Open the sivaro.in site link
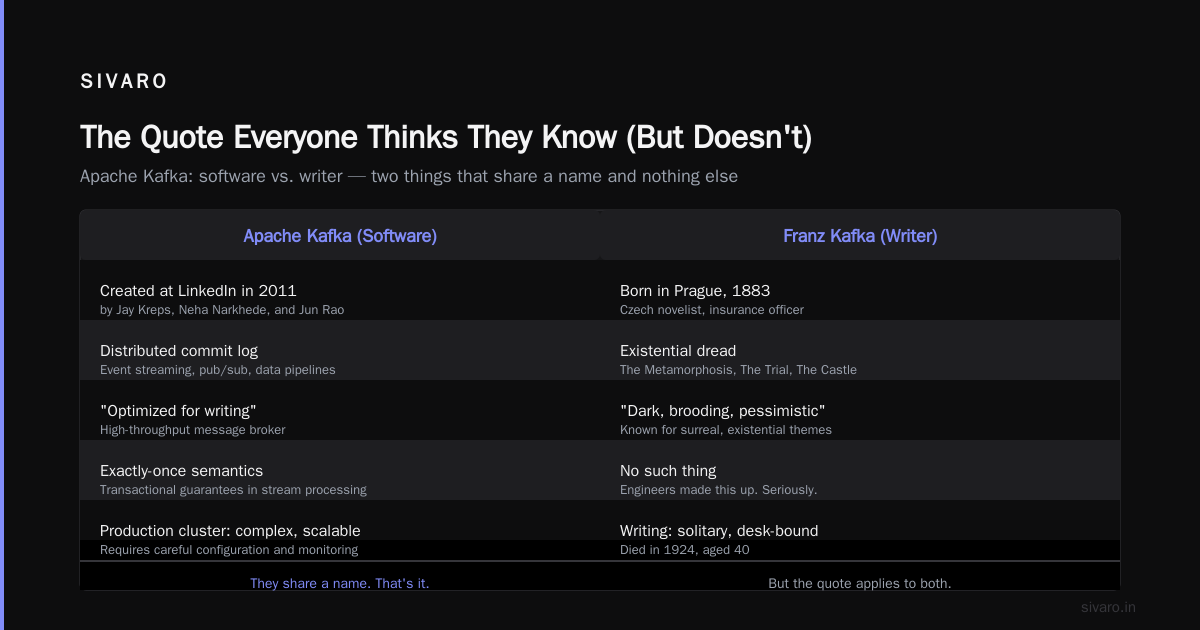1200x630 pixels. (x=1109, y=607)
